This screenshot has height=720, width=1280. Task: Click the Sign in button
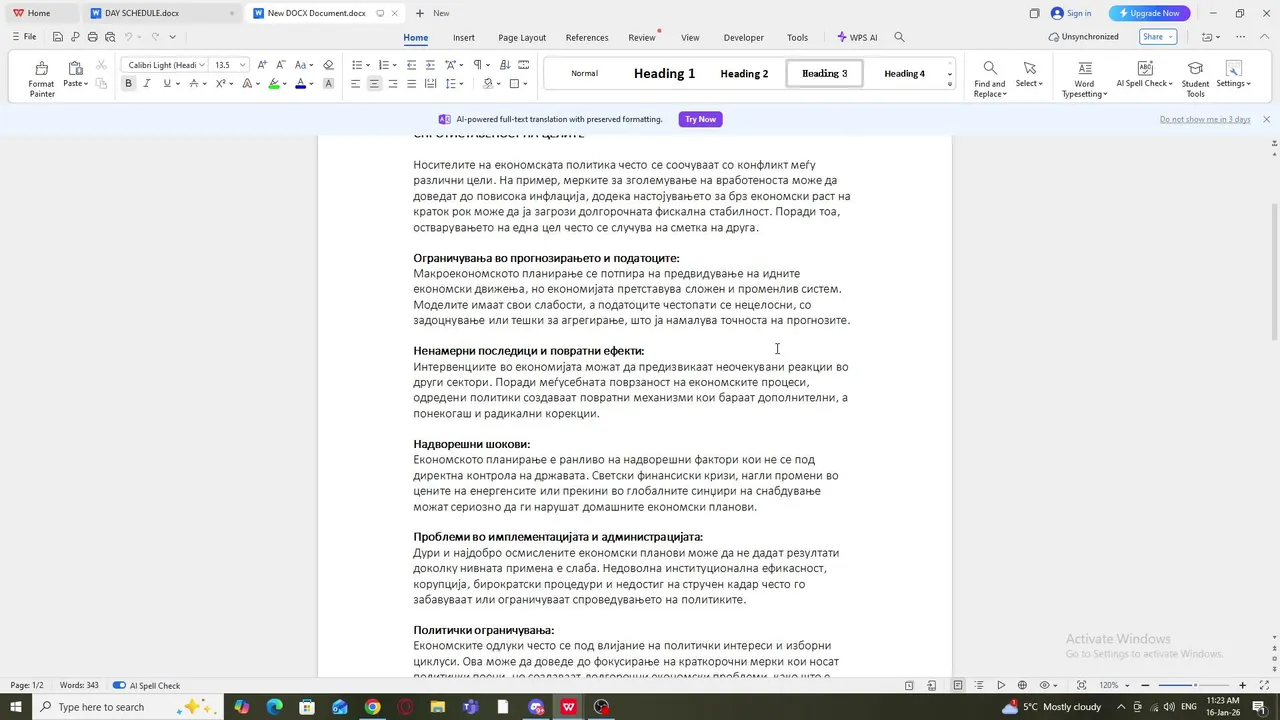(1071, 13)
